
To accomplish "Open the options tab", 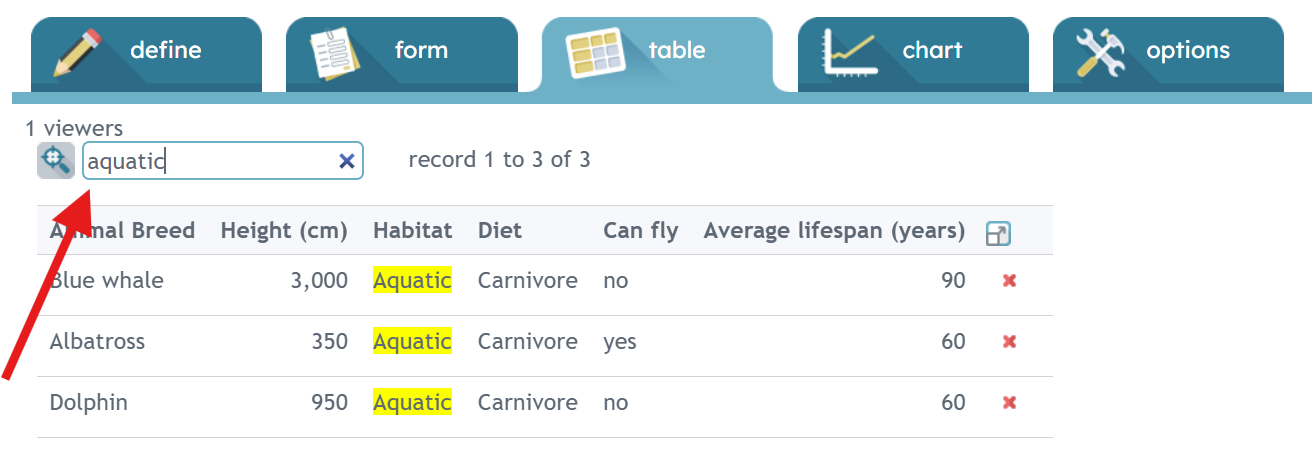I will [1168, 54].
